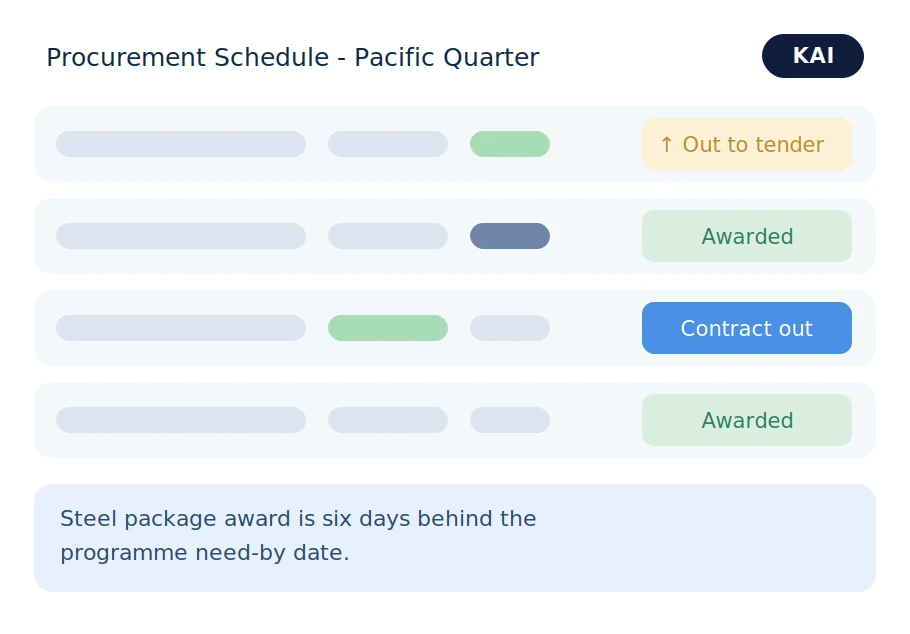This screenshot has height=634, width=910.
Task: Click the Contract out button
Action: (x=746, y=328)
